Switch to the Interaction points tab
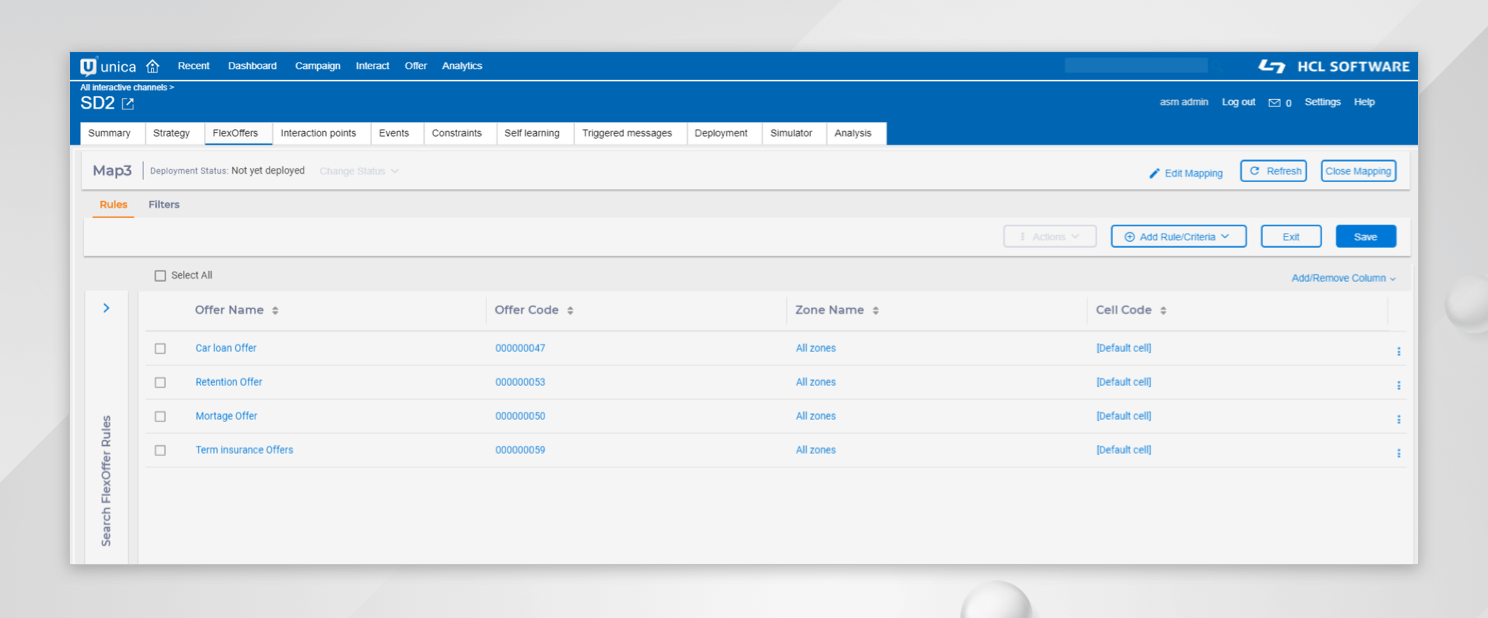 pos(318,133)
